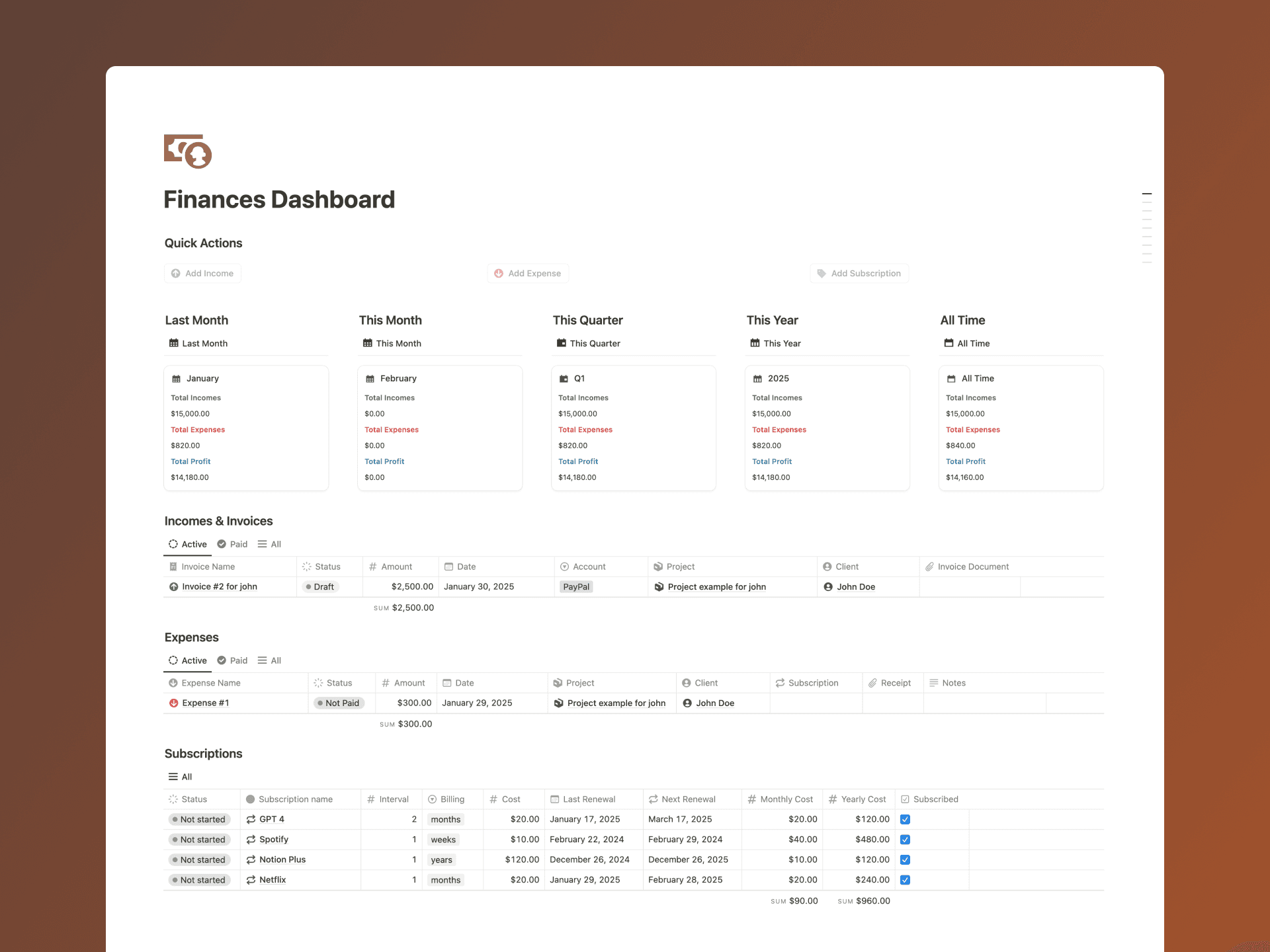Click the Add Income quick action
Viewport: 1270px width, 952px height.
[202, 273]
